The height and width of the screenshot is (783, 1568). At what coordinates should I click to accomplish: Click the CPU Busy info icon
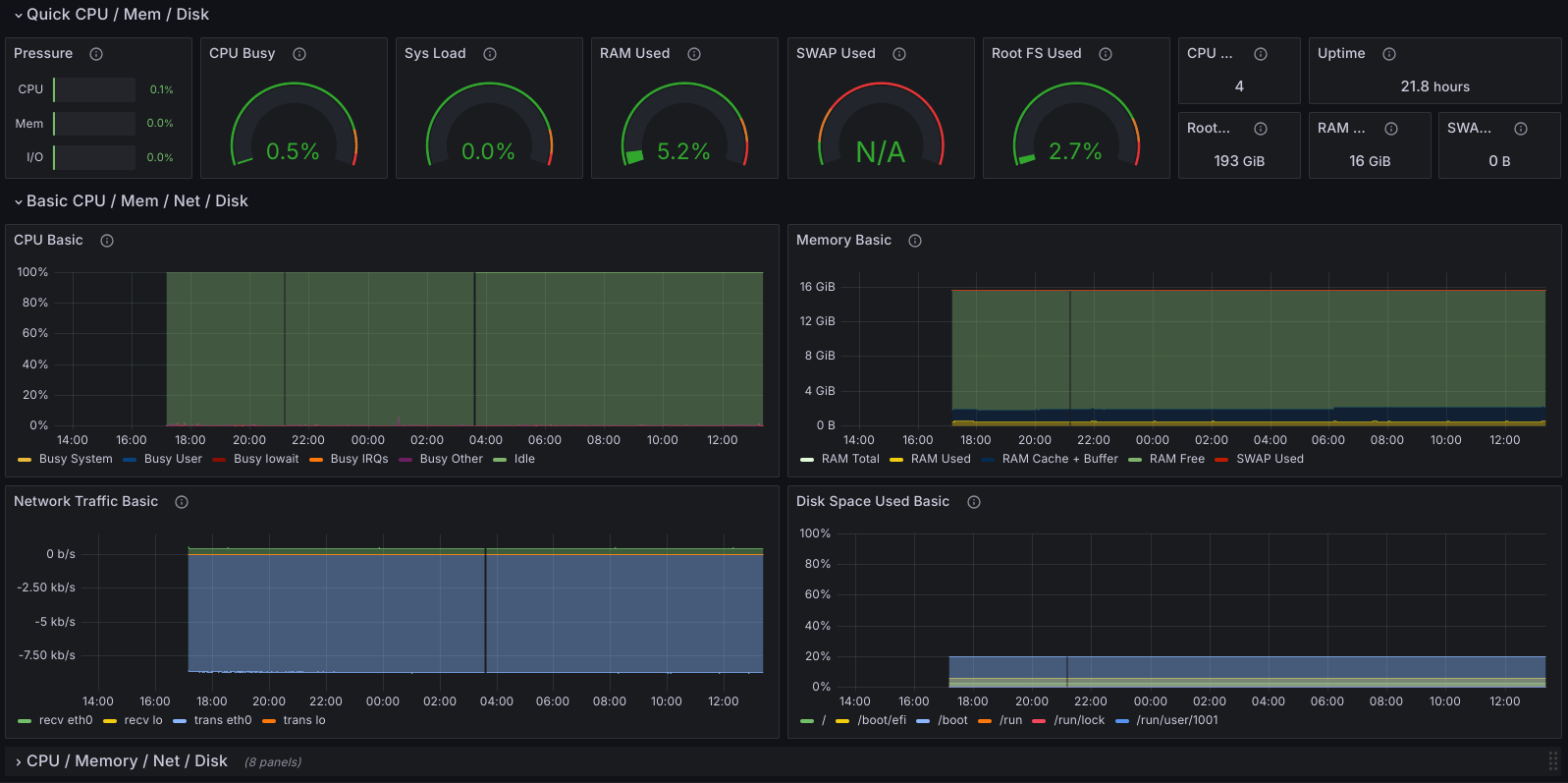(299, 54)
